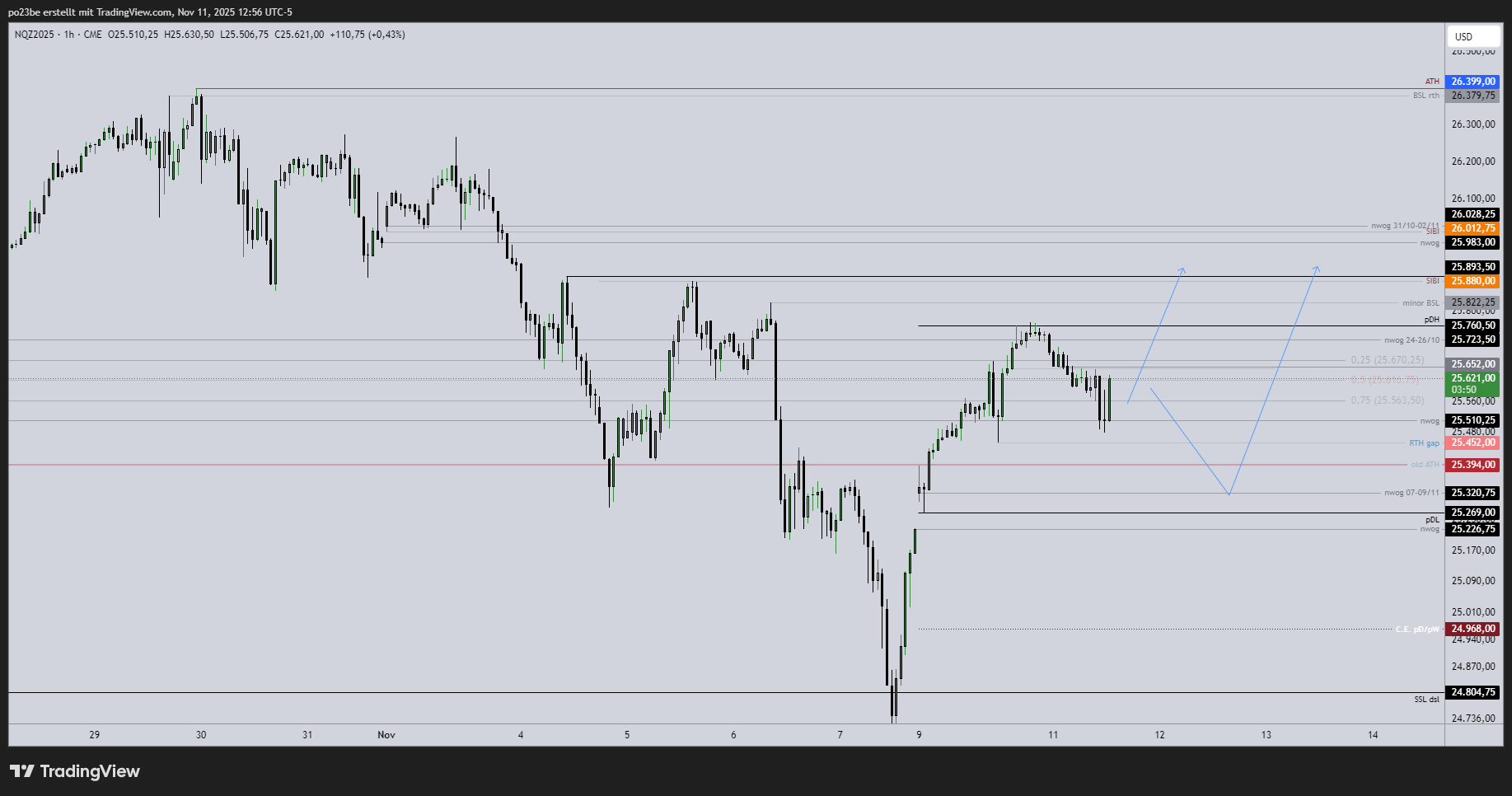Click the orange 26.012,75 SIBI price tag
Image resolution: width=1512 pixels, height=796 pixels.
pyautogui.click(x=1472, y=228)
